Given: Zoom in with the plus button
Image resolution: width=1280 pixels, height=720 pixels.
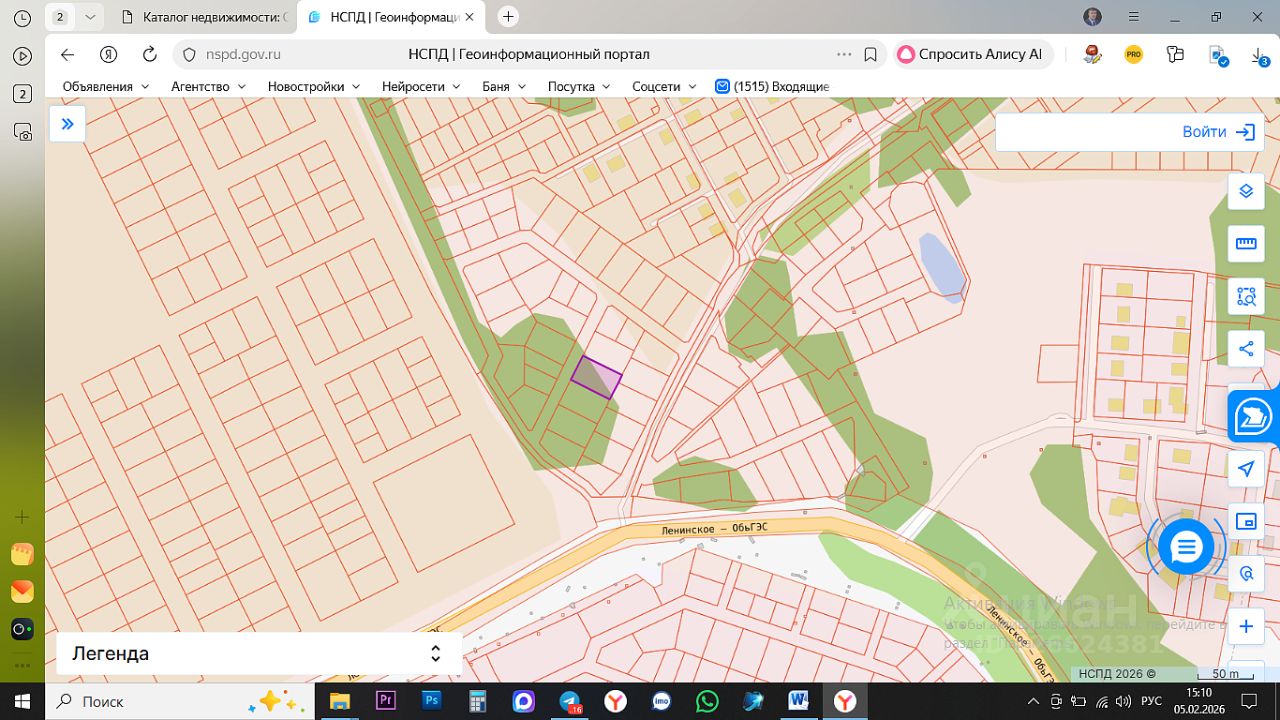Looking at the screenshot, I should coord(1246,627).
